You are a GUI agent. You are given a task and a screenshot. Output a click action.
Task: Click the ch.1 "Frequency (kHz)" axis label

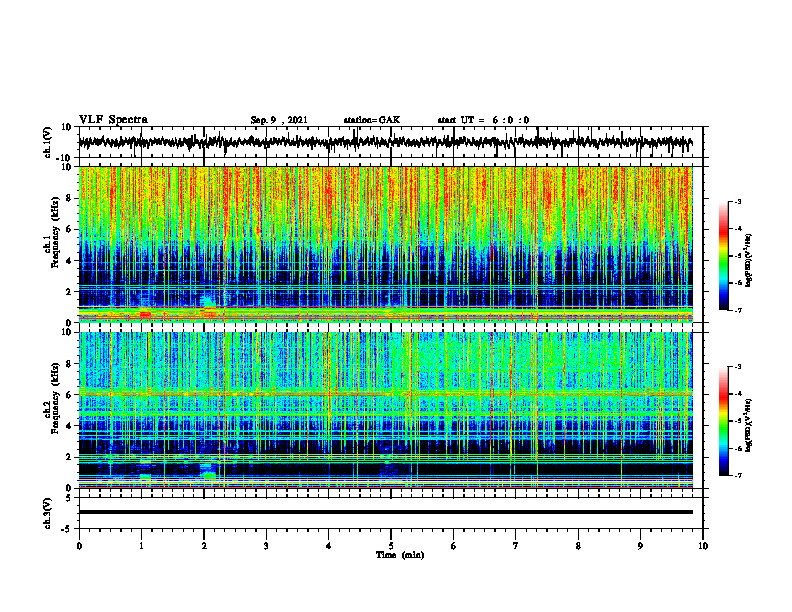click(x=56, y=232)
